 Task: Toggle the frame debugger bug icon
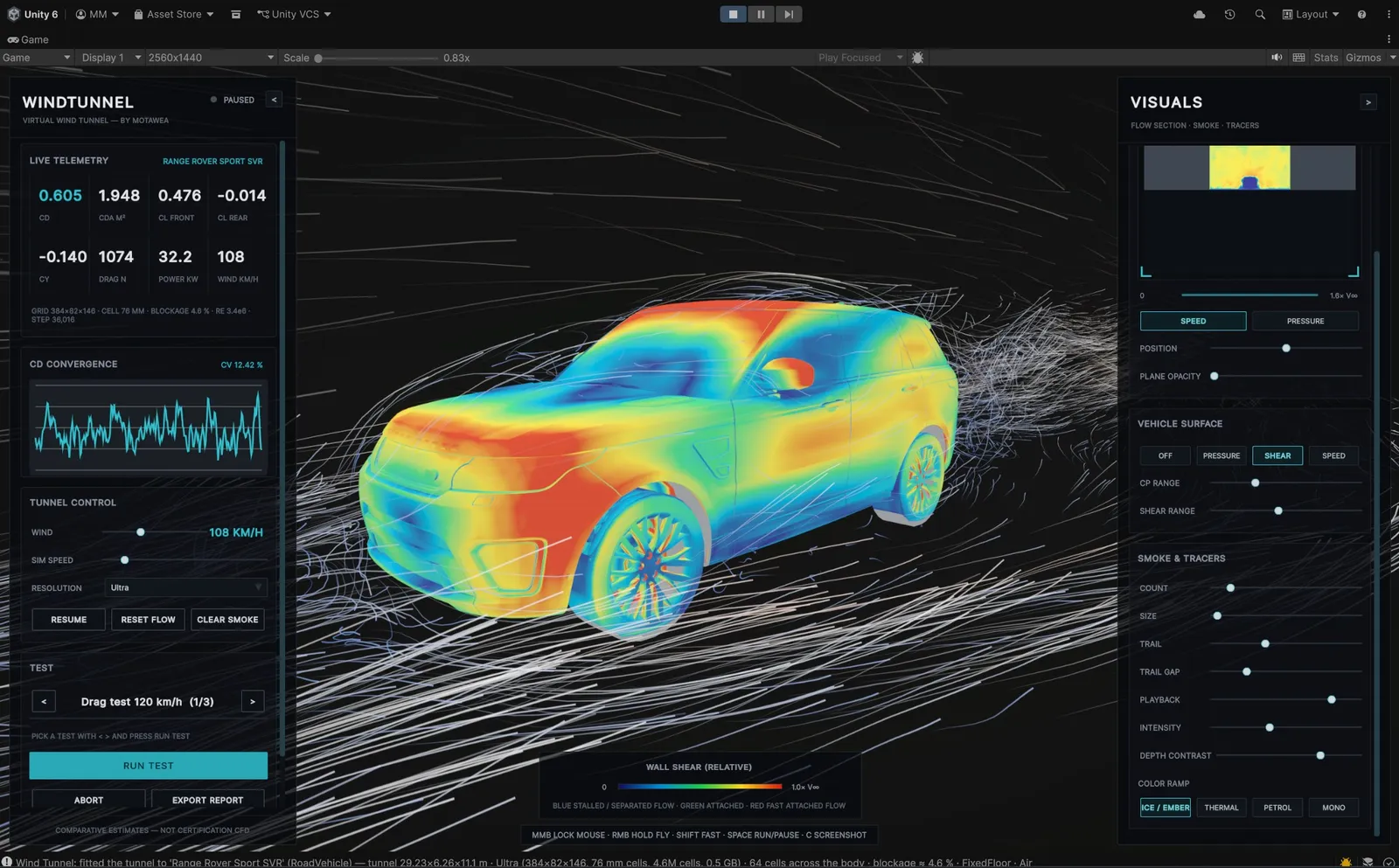pyautogui.click(x=917, y=58)
